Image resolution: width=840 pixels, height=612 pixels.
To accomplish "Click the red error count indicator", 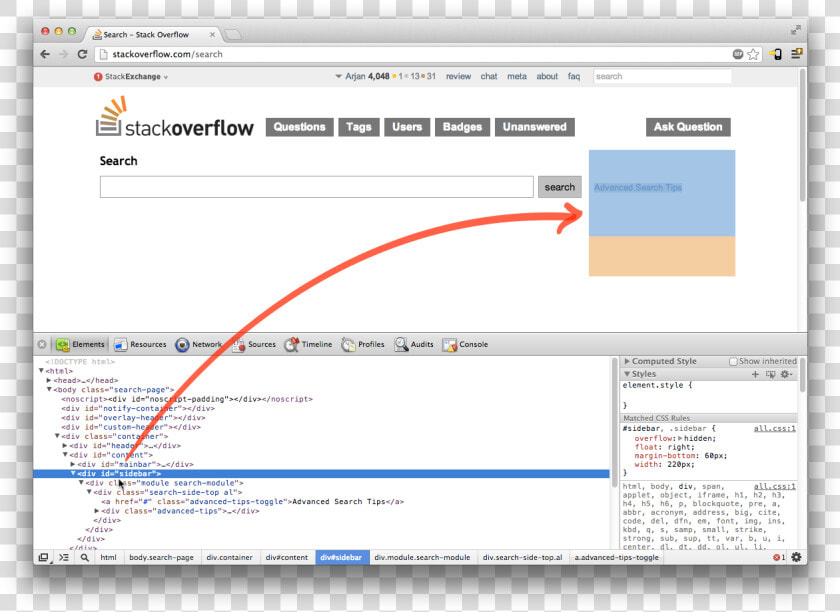I will 779,558.
